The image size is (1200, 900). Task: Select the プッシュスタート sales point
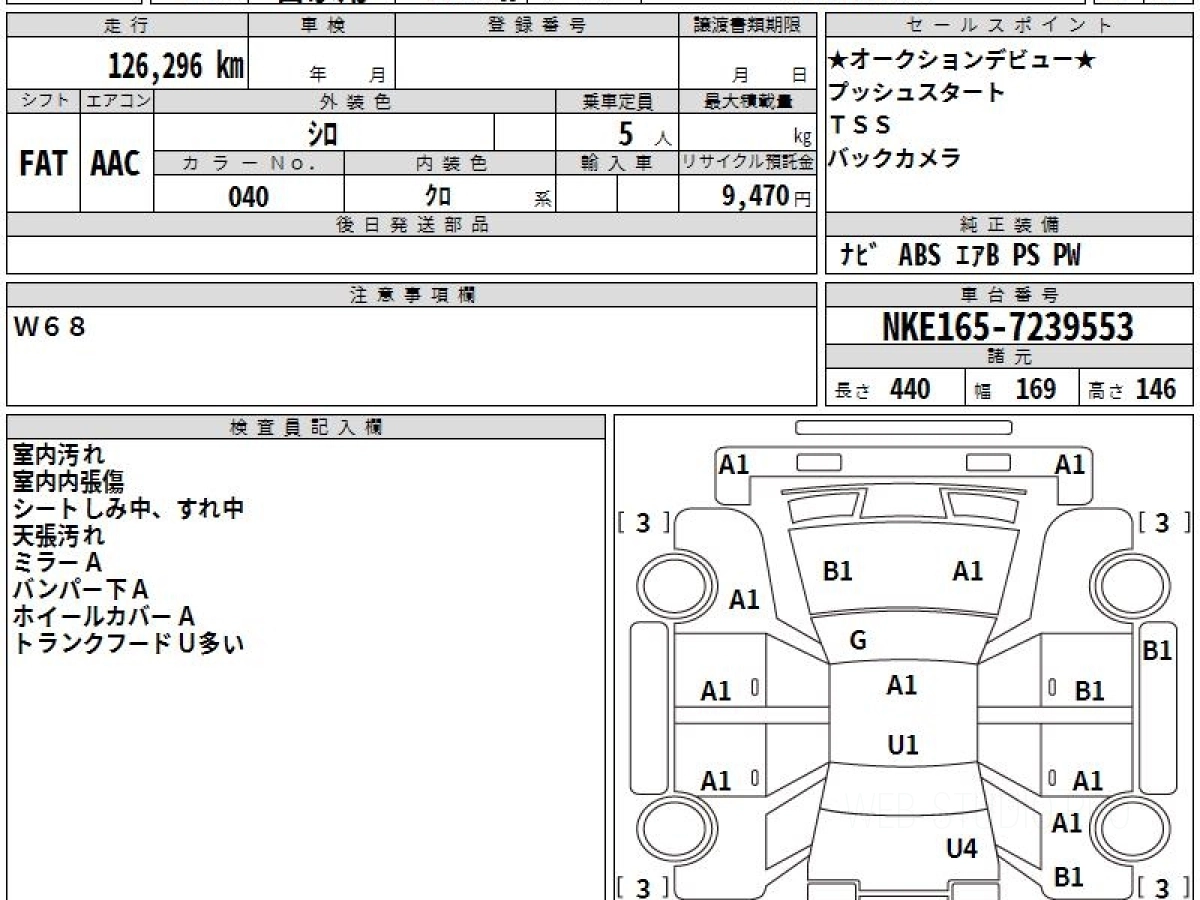click(916, 93)
